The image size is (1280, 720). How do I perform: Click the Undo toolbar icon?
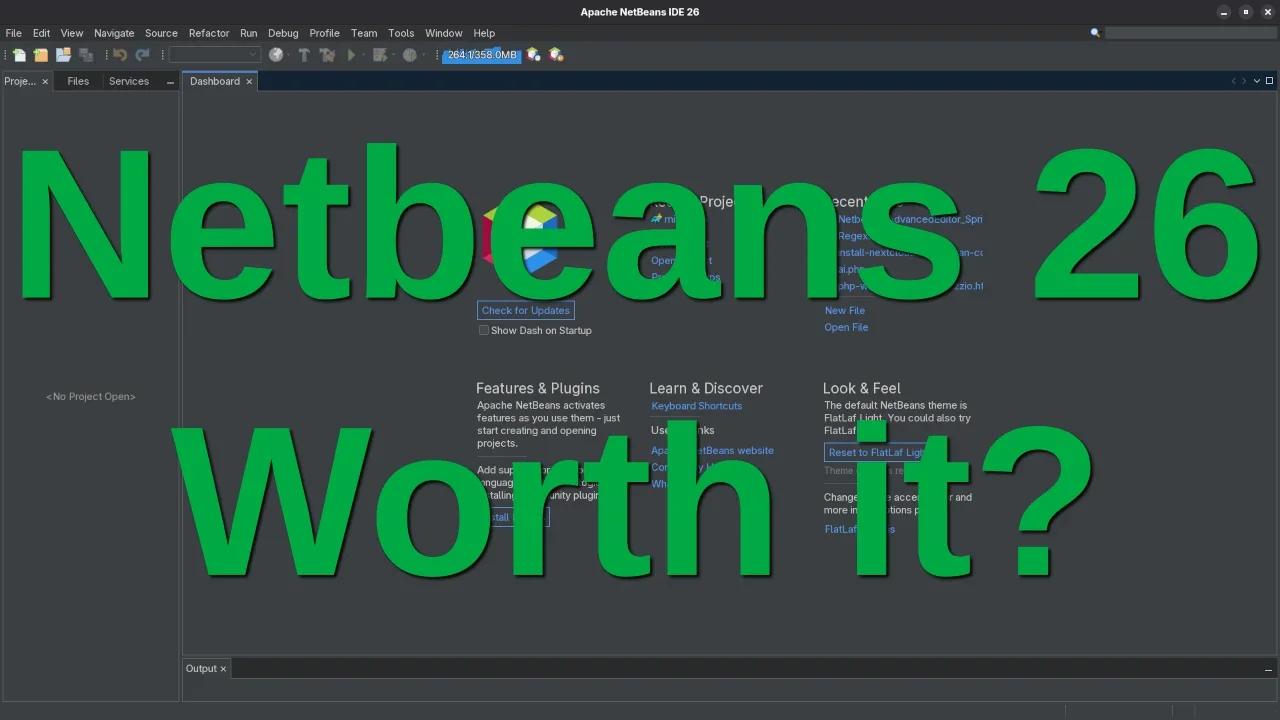(x=119, y=55)
